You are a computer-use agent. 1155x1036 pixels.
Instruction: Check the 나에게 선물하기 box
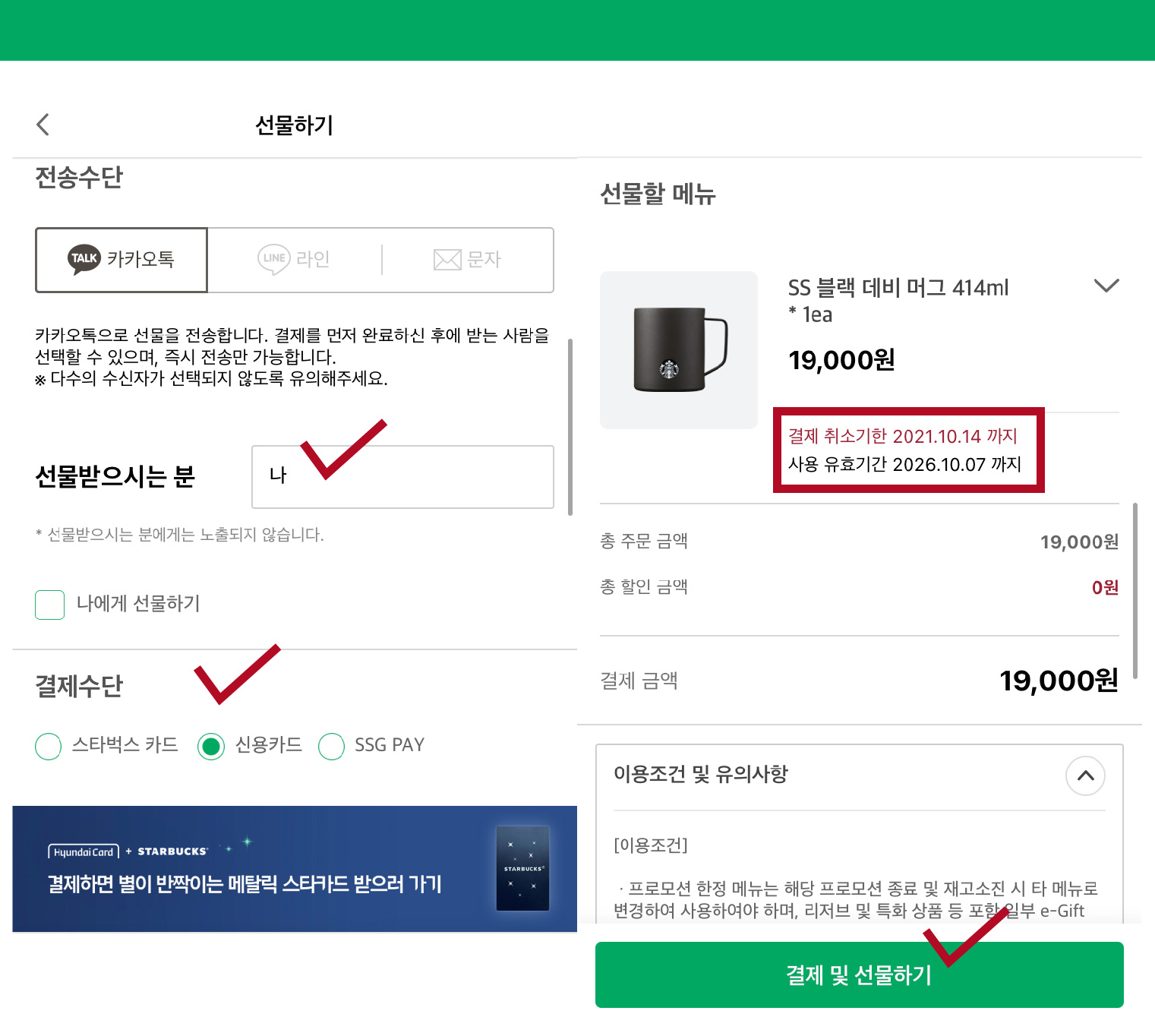(x=50, y=605)
